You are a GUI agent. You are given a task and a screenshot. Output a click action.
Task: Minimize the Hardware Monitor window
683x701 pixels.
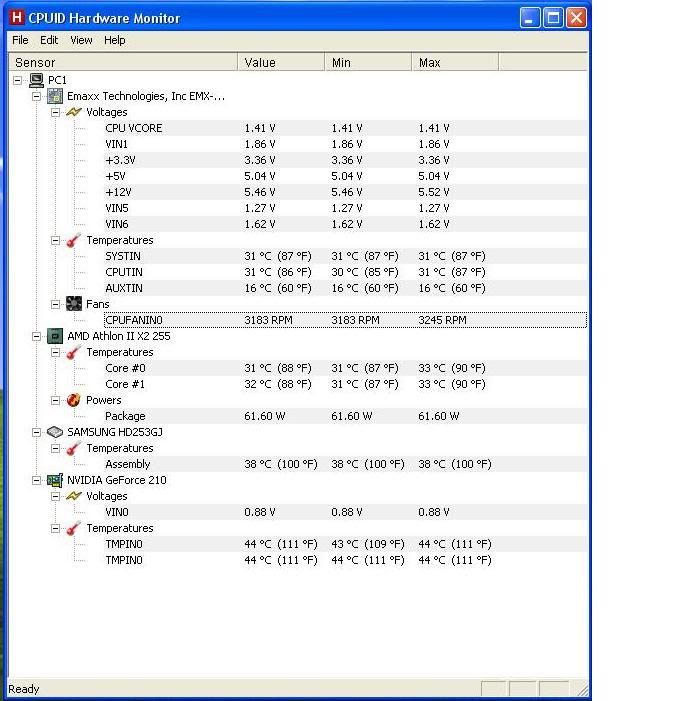tap(530, 18)
